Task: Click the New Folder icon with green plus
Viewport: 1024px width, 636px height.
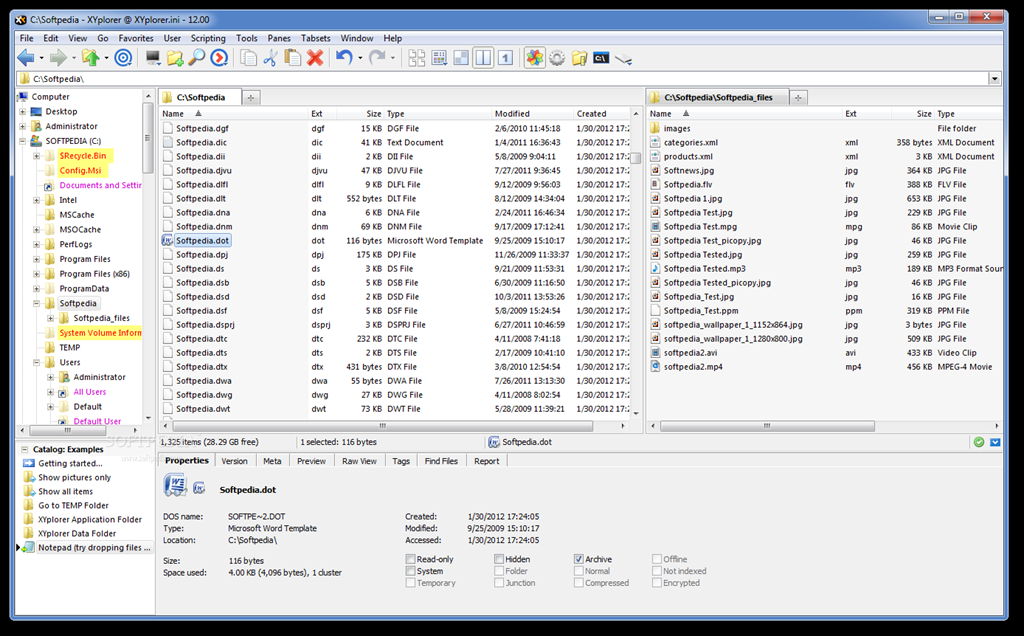Action: point(174,58)
